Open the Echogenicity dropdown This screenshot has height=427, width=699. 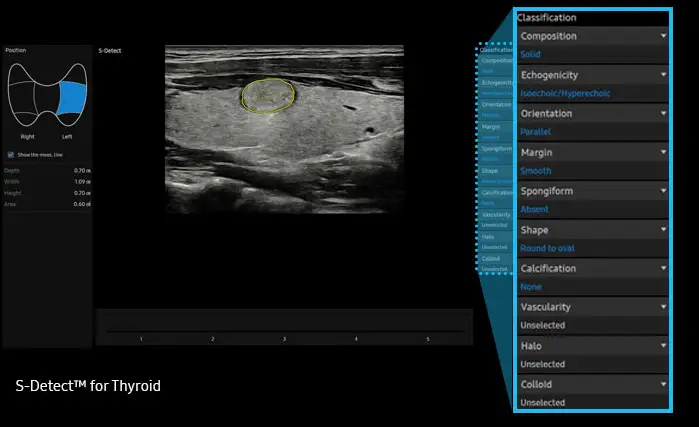(x=593, y=74)
